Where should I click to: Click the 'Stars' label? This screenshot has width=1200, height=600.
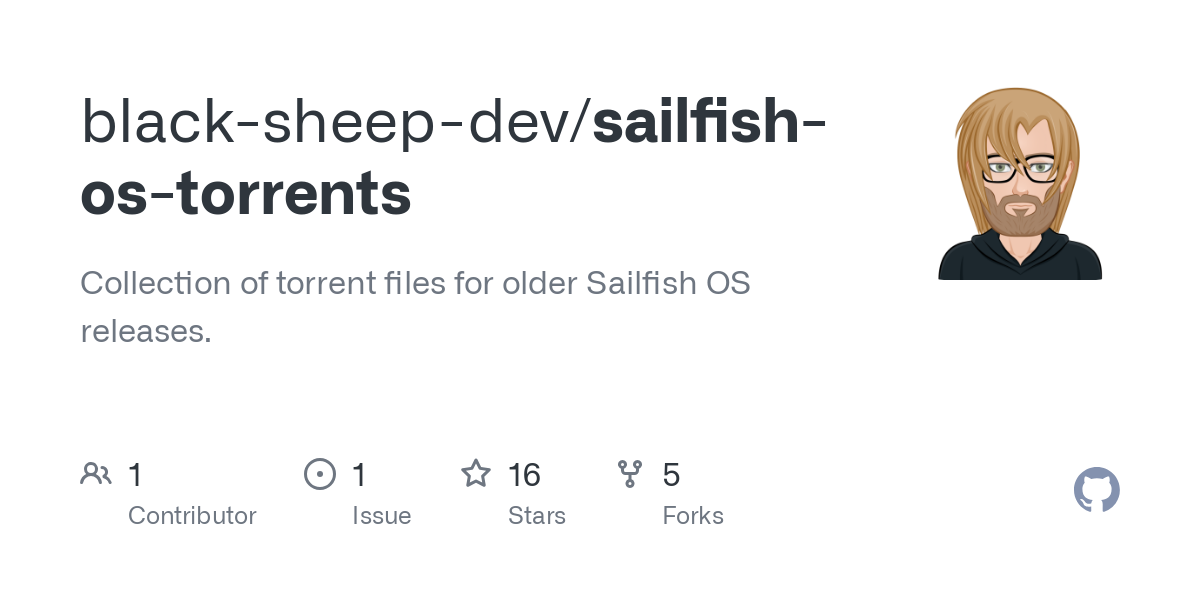click(x=537, y=516)
